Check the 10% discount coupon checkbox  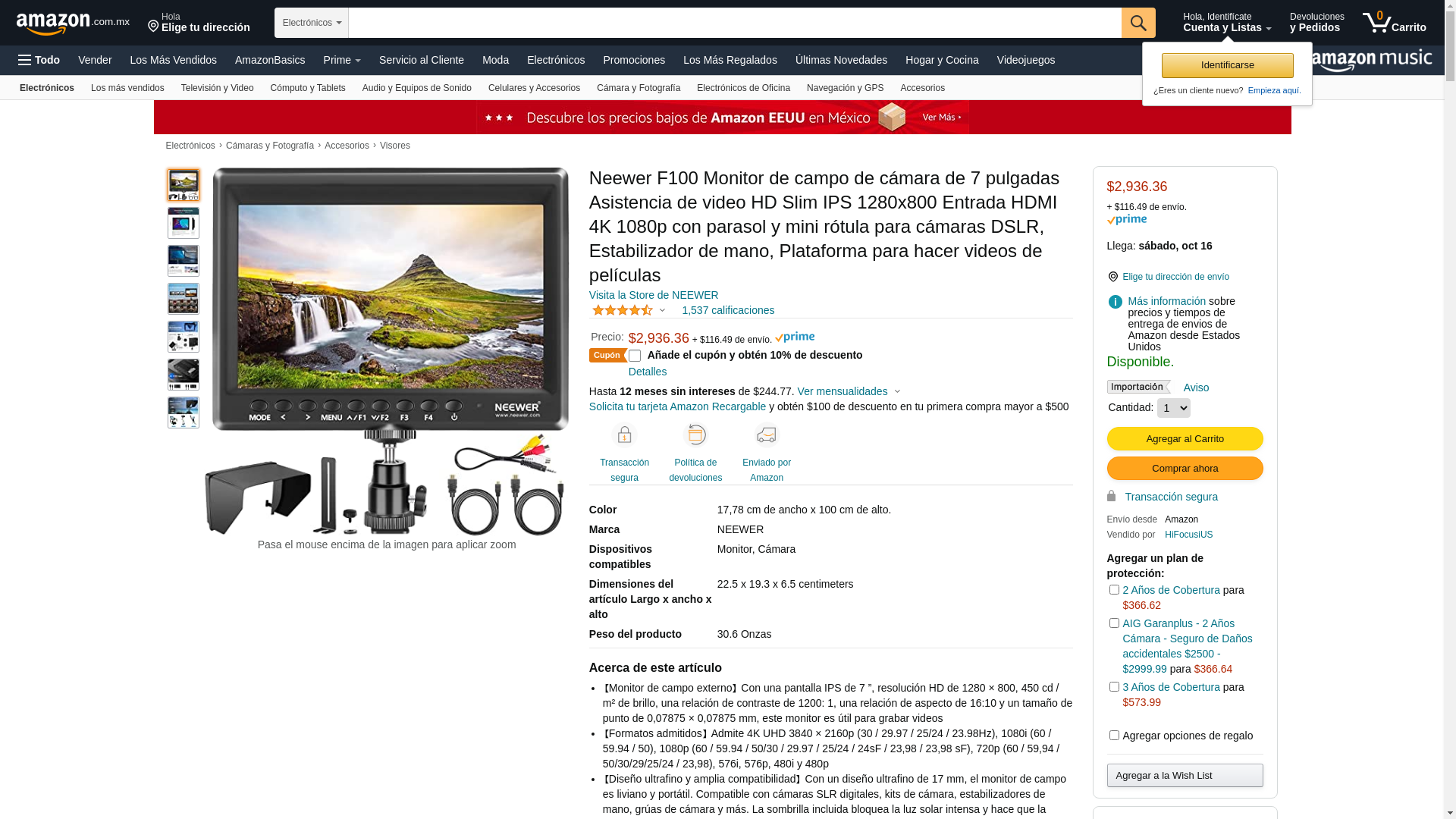coord(635,356)
